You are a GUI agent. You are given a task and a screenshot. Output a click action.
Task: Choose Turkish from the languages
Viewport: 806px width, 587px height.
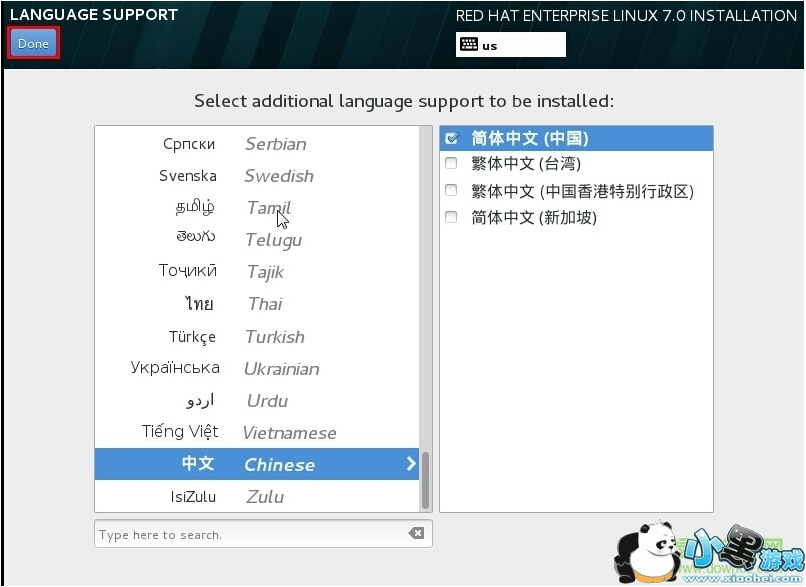coord(257,337)
